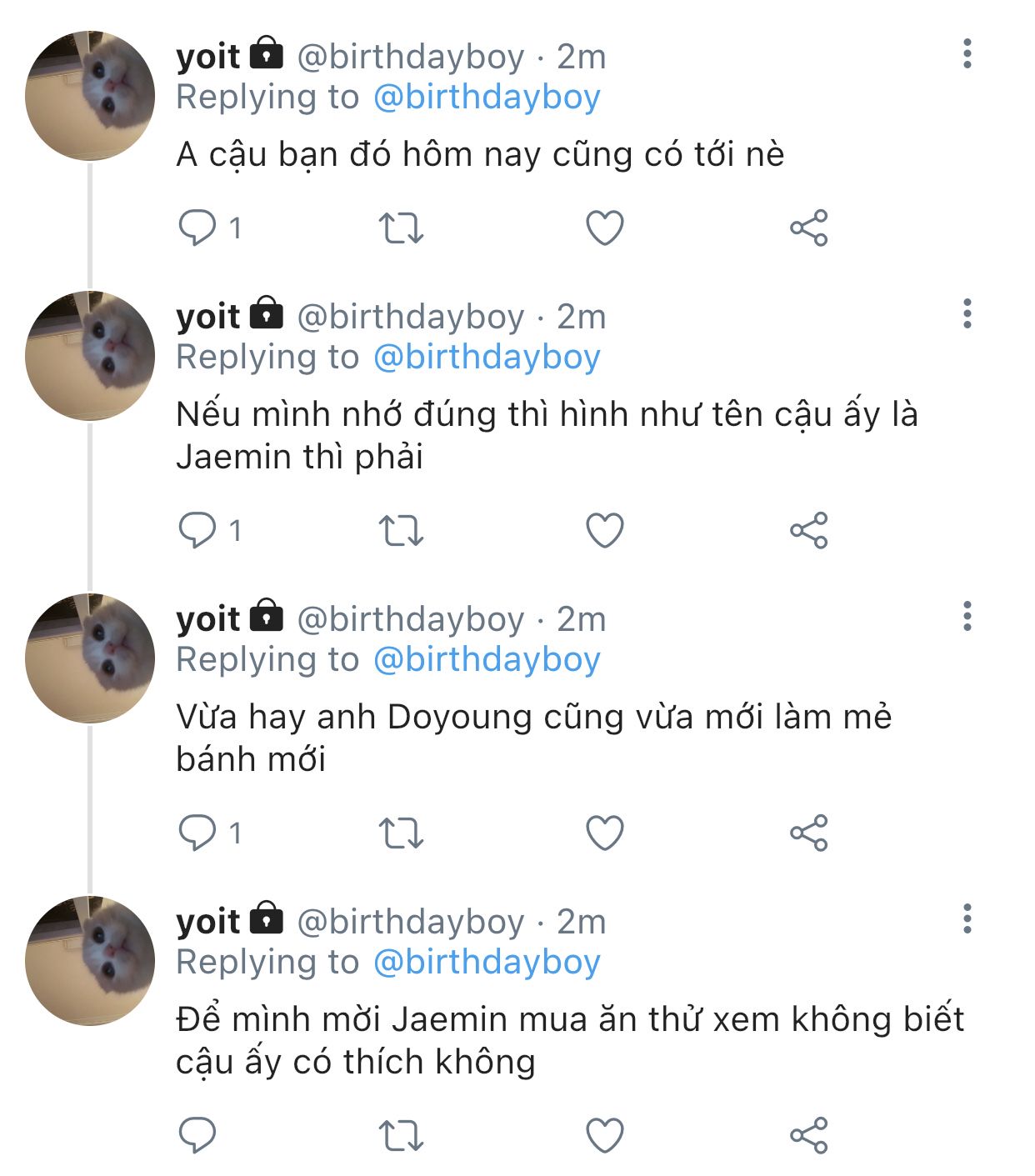
Task: Open more options on the second tweet
Action: pos(967,313)
